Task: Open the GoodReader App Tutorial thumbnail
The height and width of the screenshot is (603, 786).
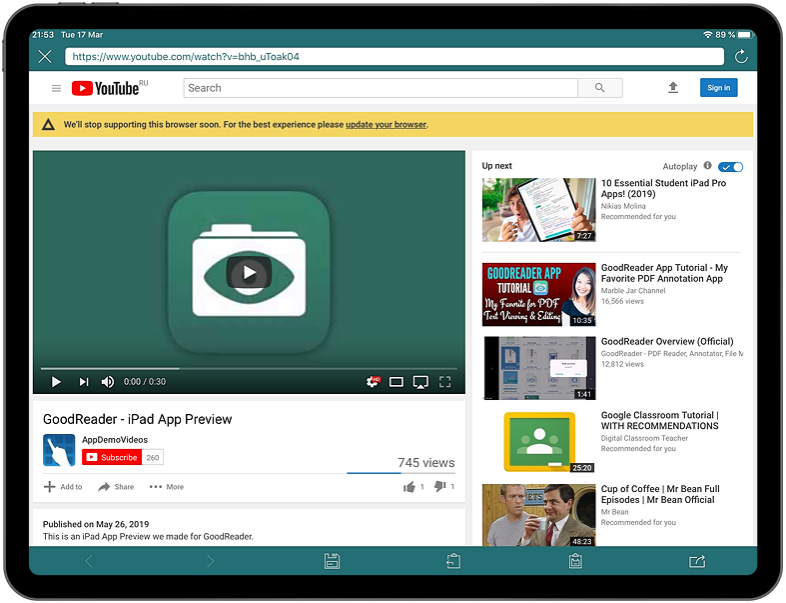Action: [539, 295]
